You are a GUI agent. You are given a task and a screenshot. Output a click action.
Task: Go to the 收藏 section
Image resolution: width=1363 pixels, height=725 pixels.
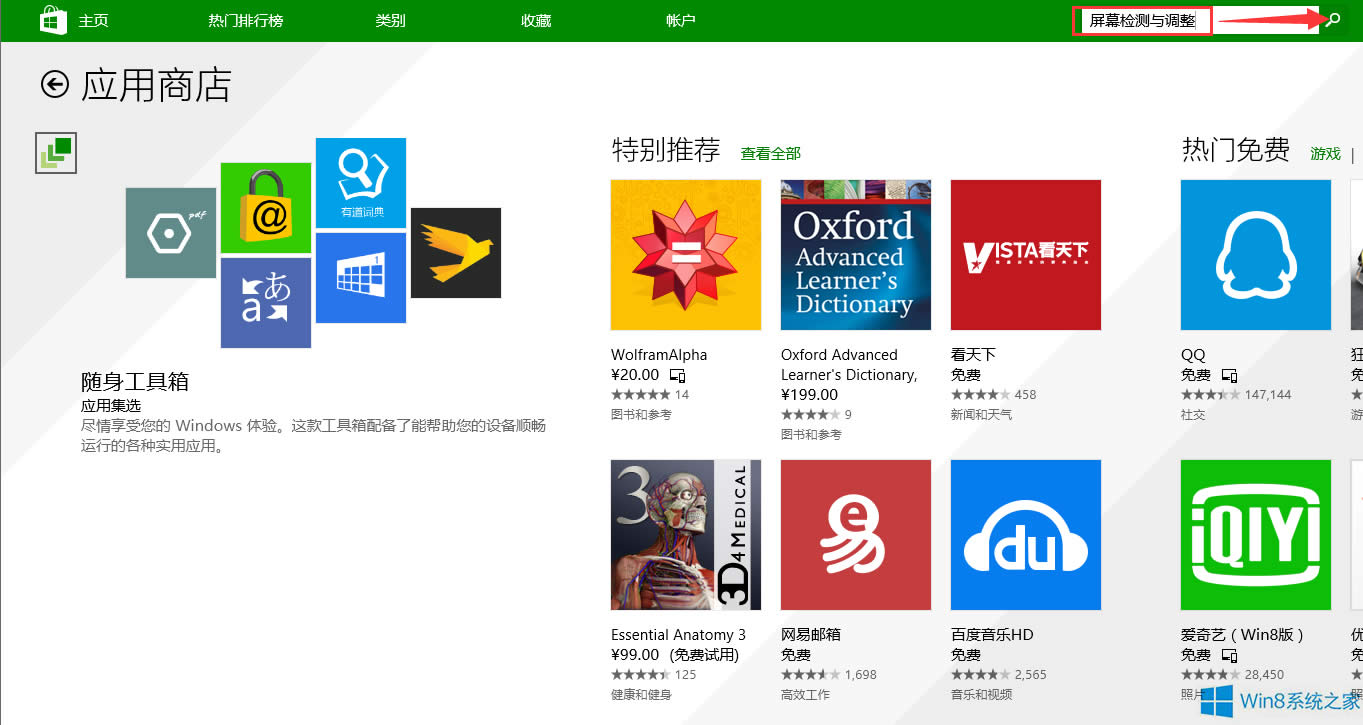pos(535,19)
